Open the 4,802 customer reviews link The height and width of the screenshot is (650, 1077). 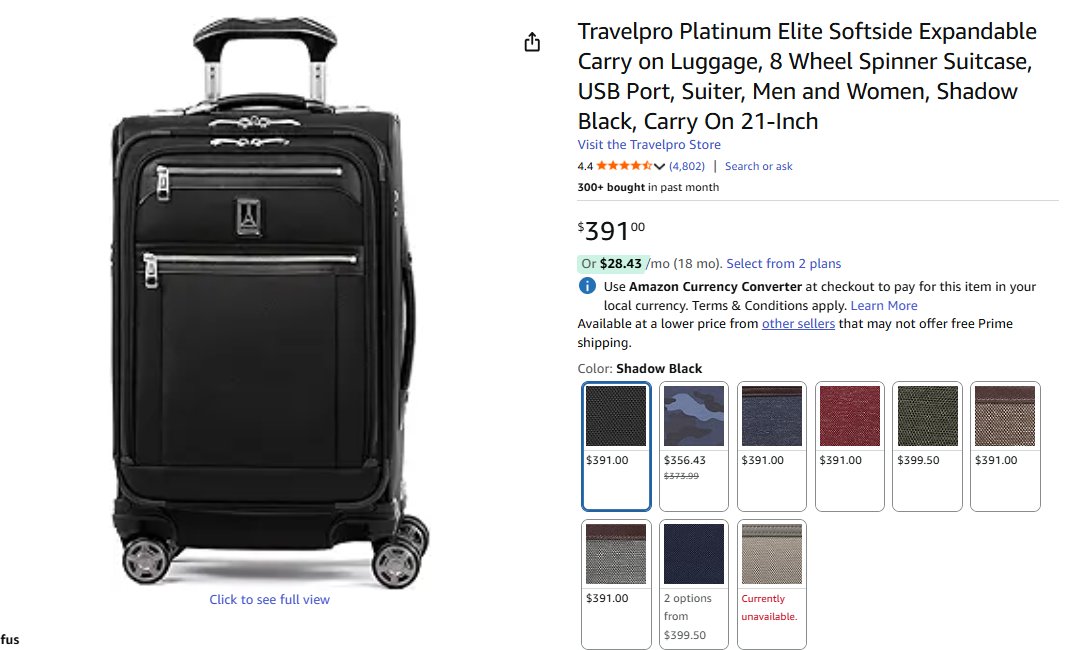click(687, 166)
